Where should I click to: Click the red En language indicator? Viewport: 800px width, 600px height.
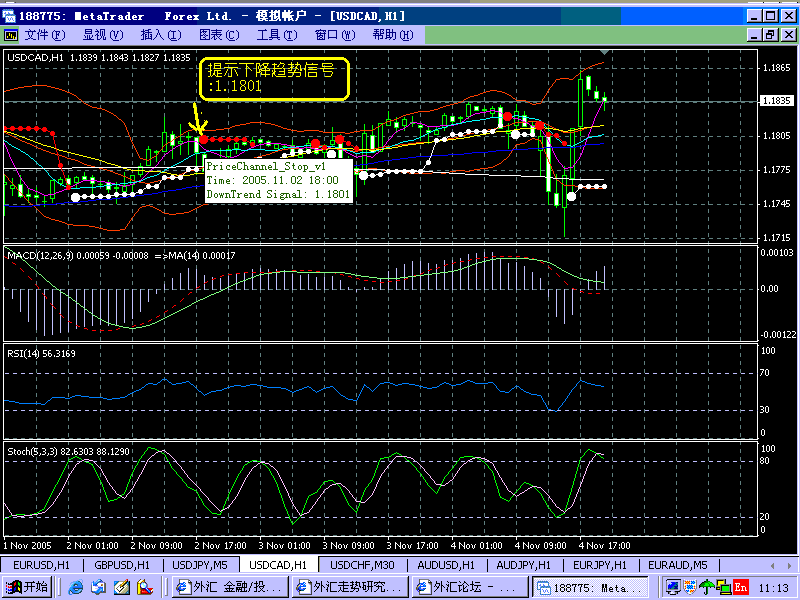coord(740,587)
